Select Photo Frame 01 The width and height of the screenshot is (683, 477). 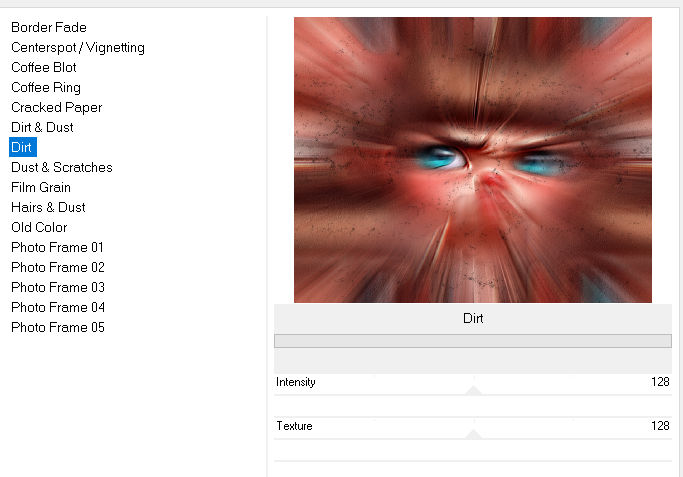click(x=58, y=247)
